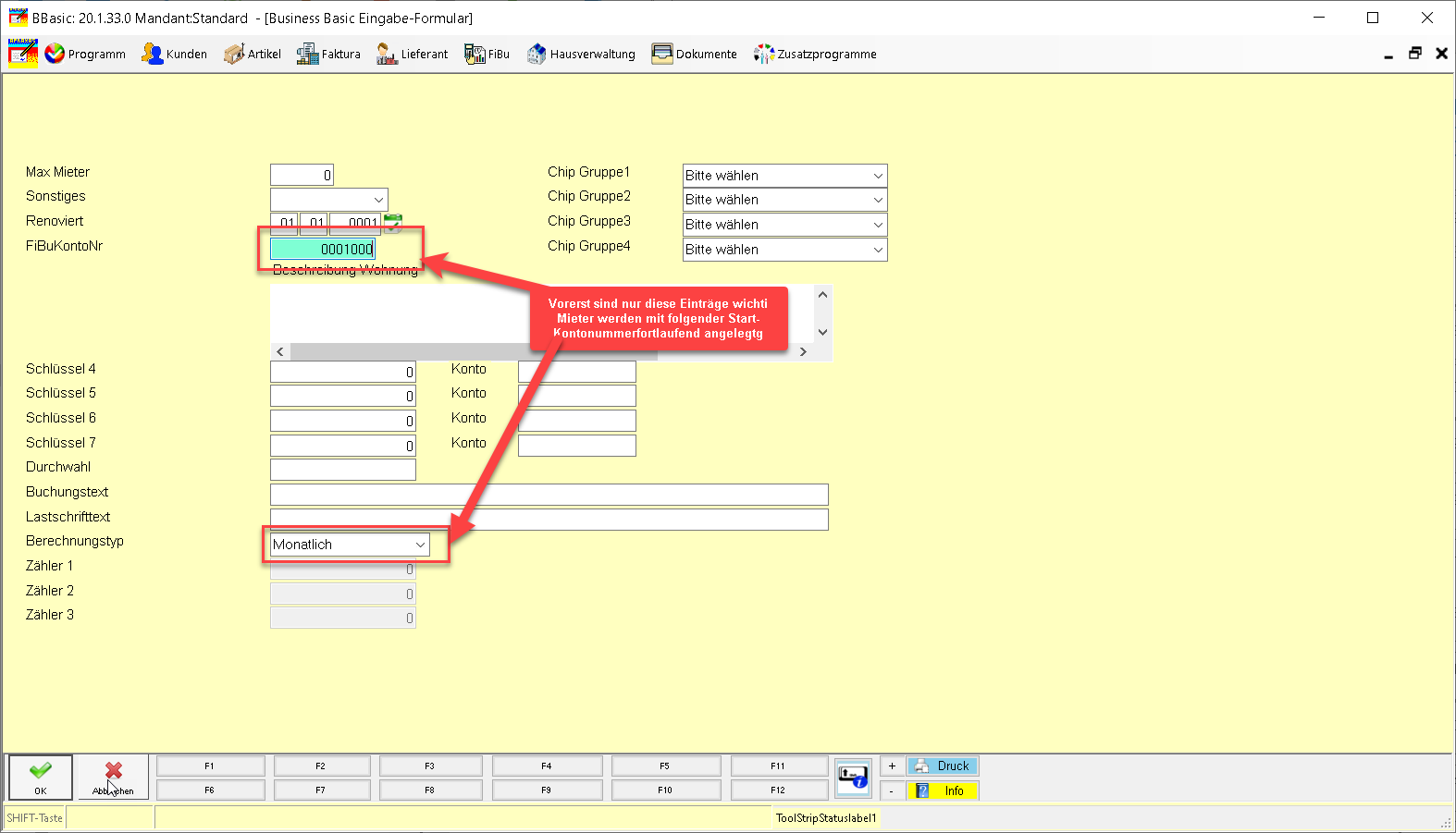Image resolution: width=1456 pixels, height=833 pixels.
Task: Expand the Chip Gruppe2 dropdown
Action: tap(878, 200)
